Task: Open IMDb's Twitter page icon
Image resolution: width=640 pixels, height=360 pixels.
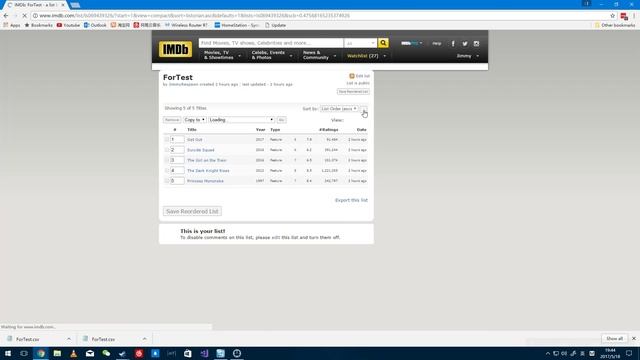Action: pos(464,44)
